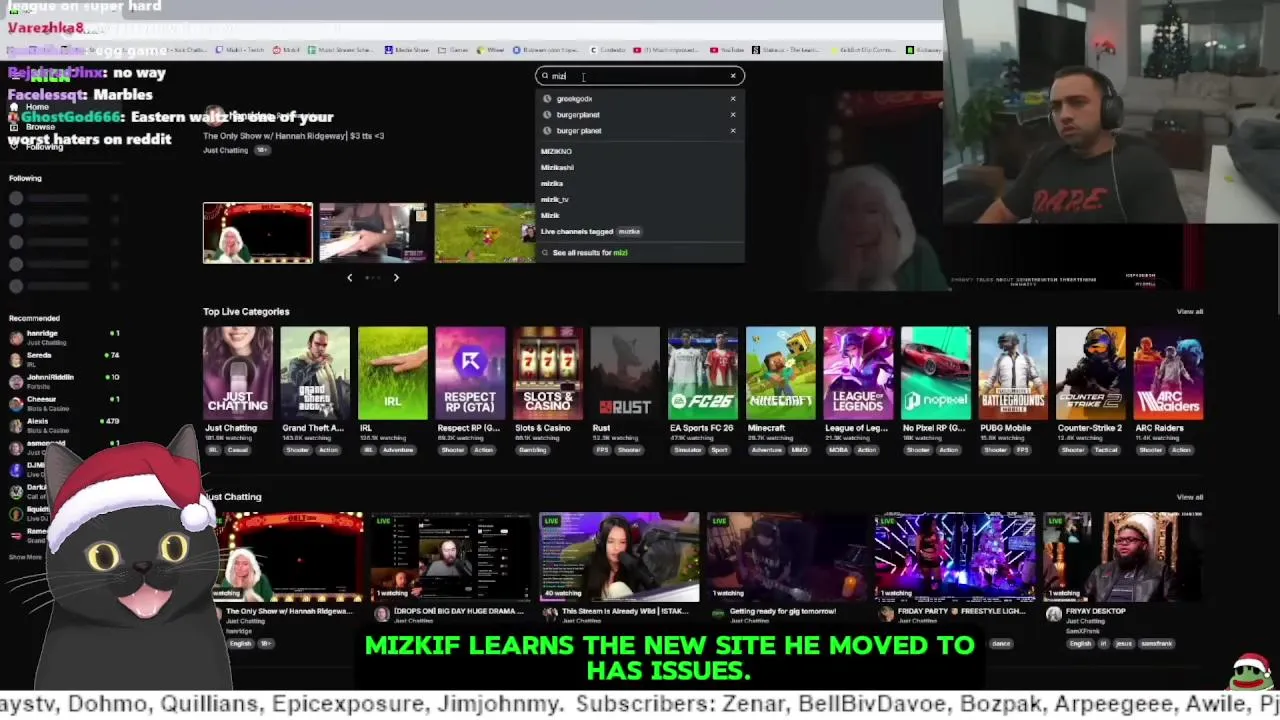Viewport: 1280px width, 720px height.
Task: Open recommended channel 'Cheesur'
Action: [x=64, y=403]
